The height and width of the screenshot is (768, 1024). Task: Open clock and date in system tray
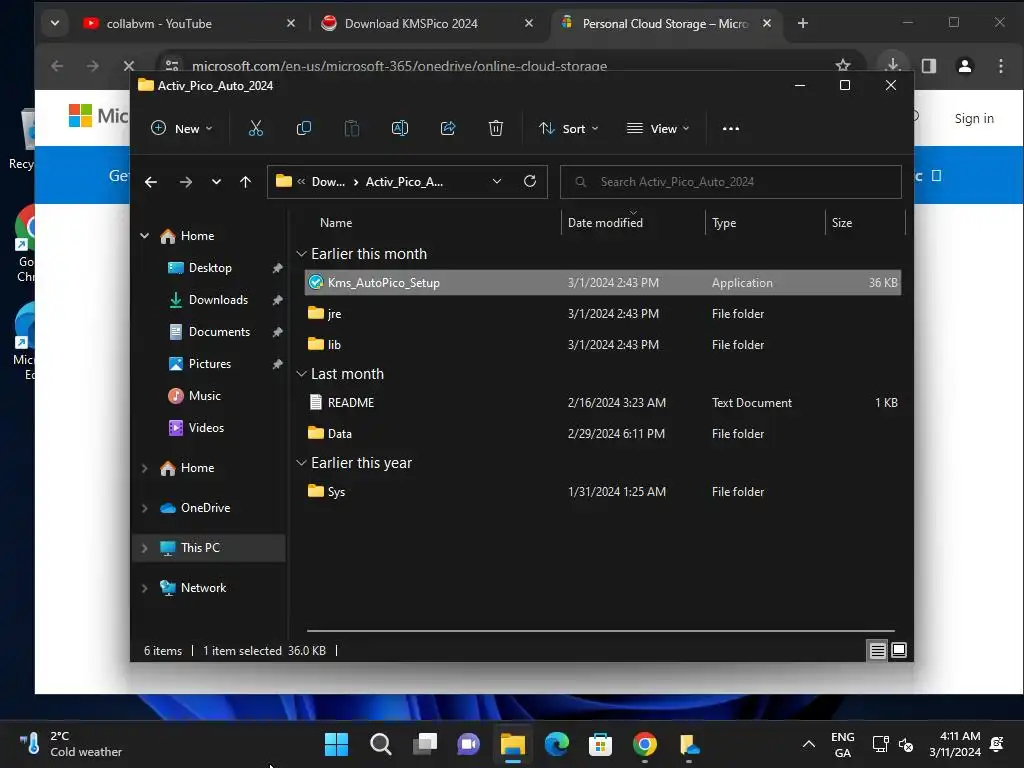coord(955,744)
